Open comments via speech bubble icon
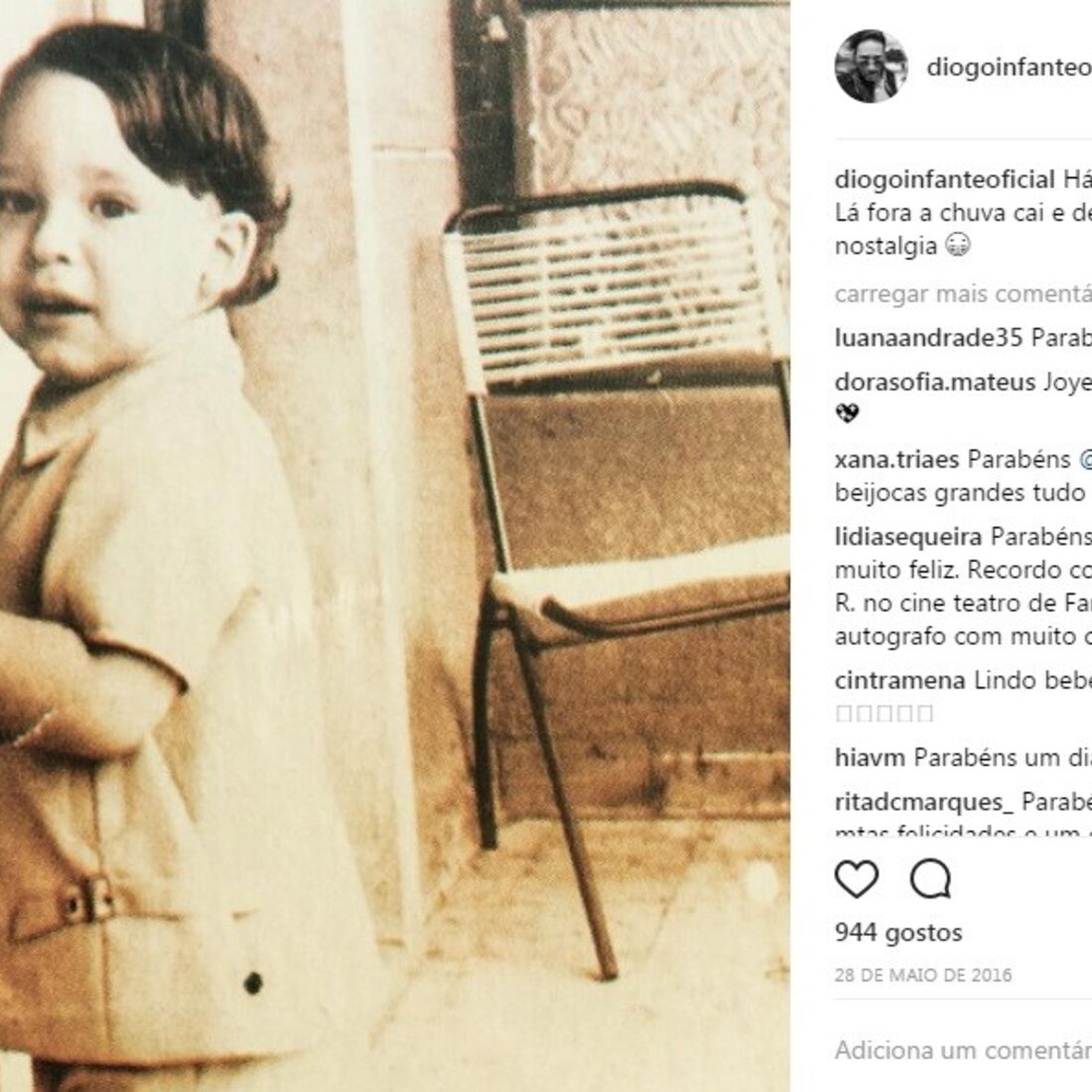This screenshot has height=1092, width=1092. pos(931,879)
